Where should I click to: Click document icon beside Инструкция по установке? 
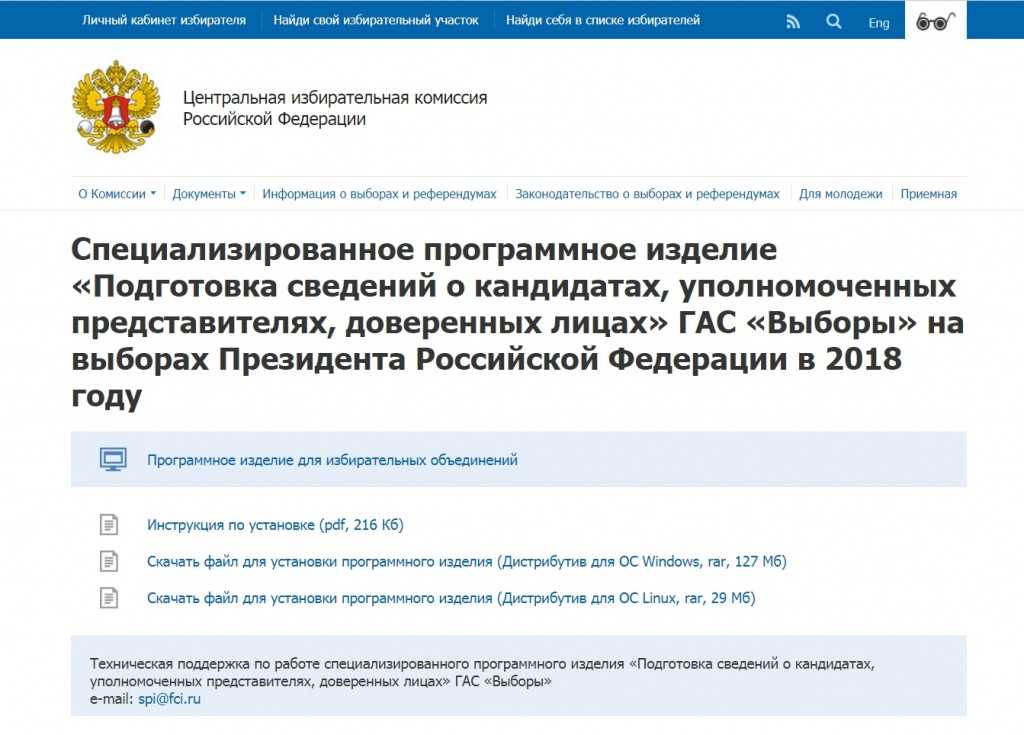click(x=109, y=525)
